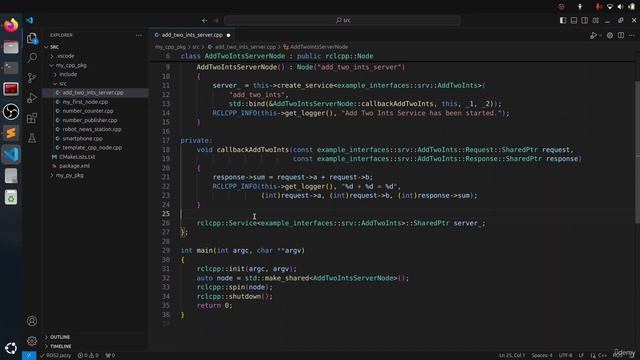Click the unsaved dot on the editor tab
The width and height of the screenshot is (640, 360).
(229, 35)
